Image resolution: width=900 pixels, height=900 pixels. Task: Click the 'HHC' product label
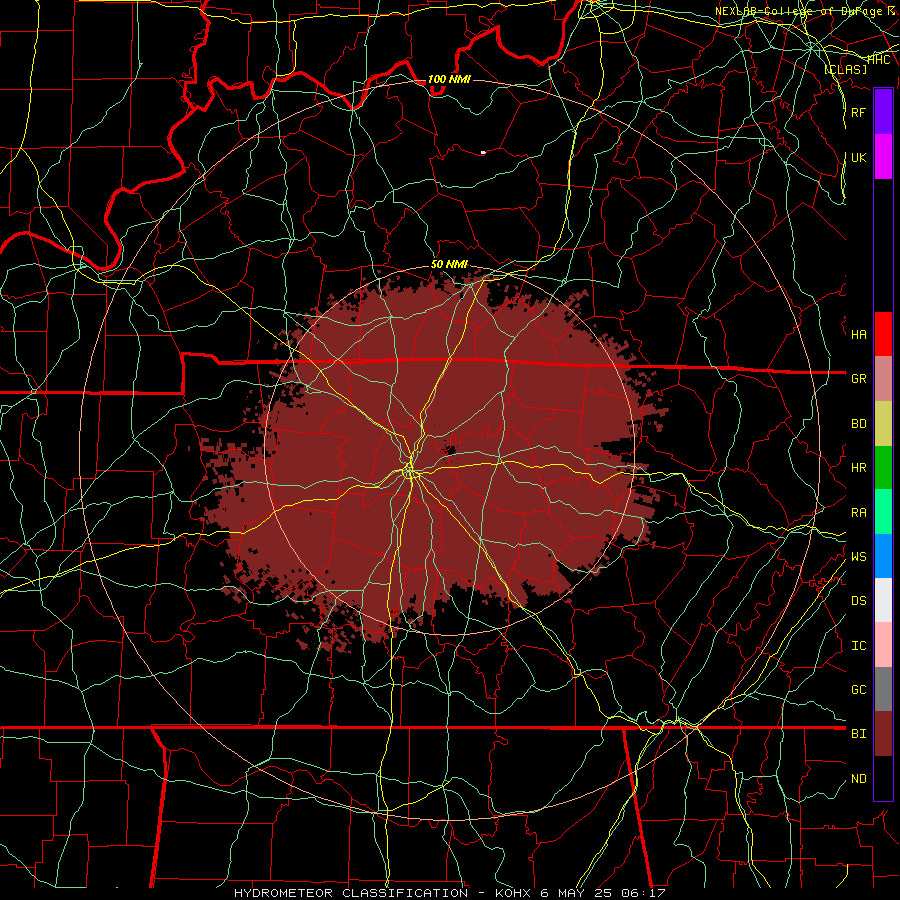point(878,59)
